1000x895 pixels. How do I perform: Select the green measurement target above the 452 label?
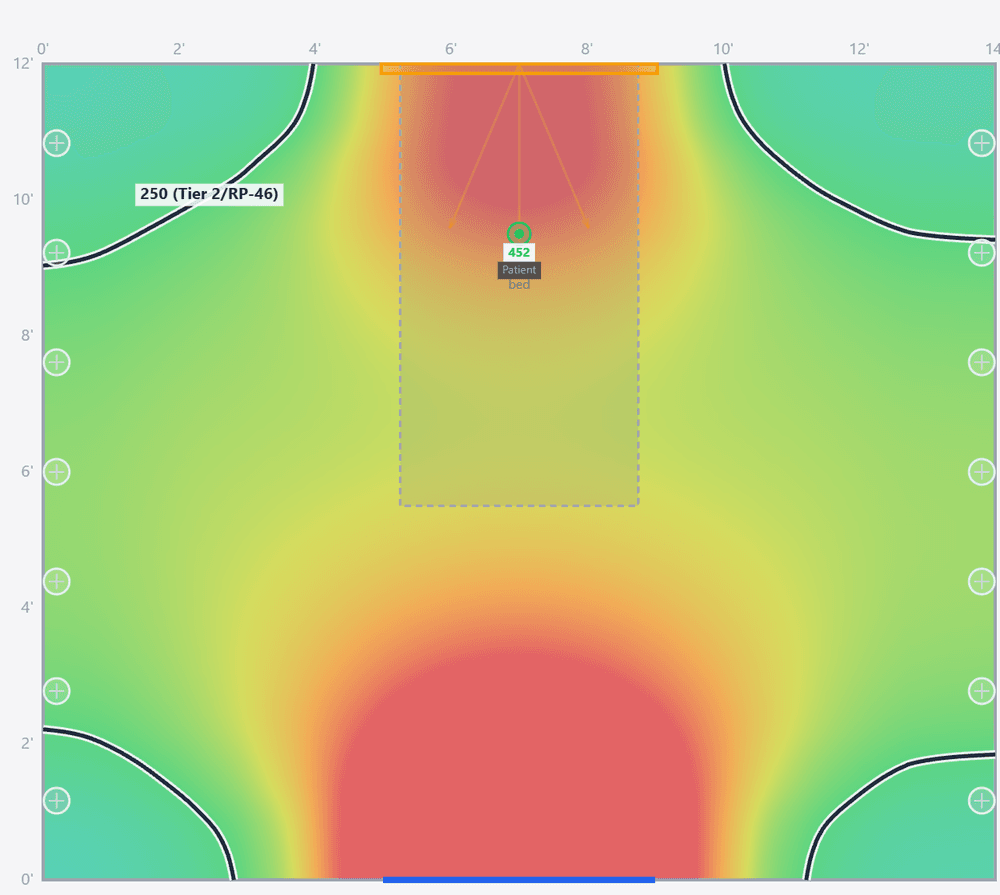point(519,233)
